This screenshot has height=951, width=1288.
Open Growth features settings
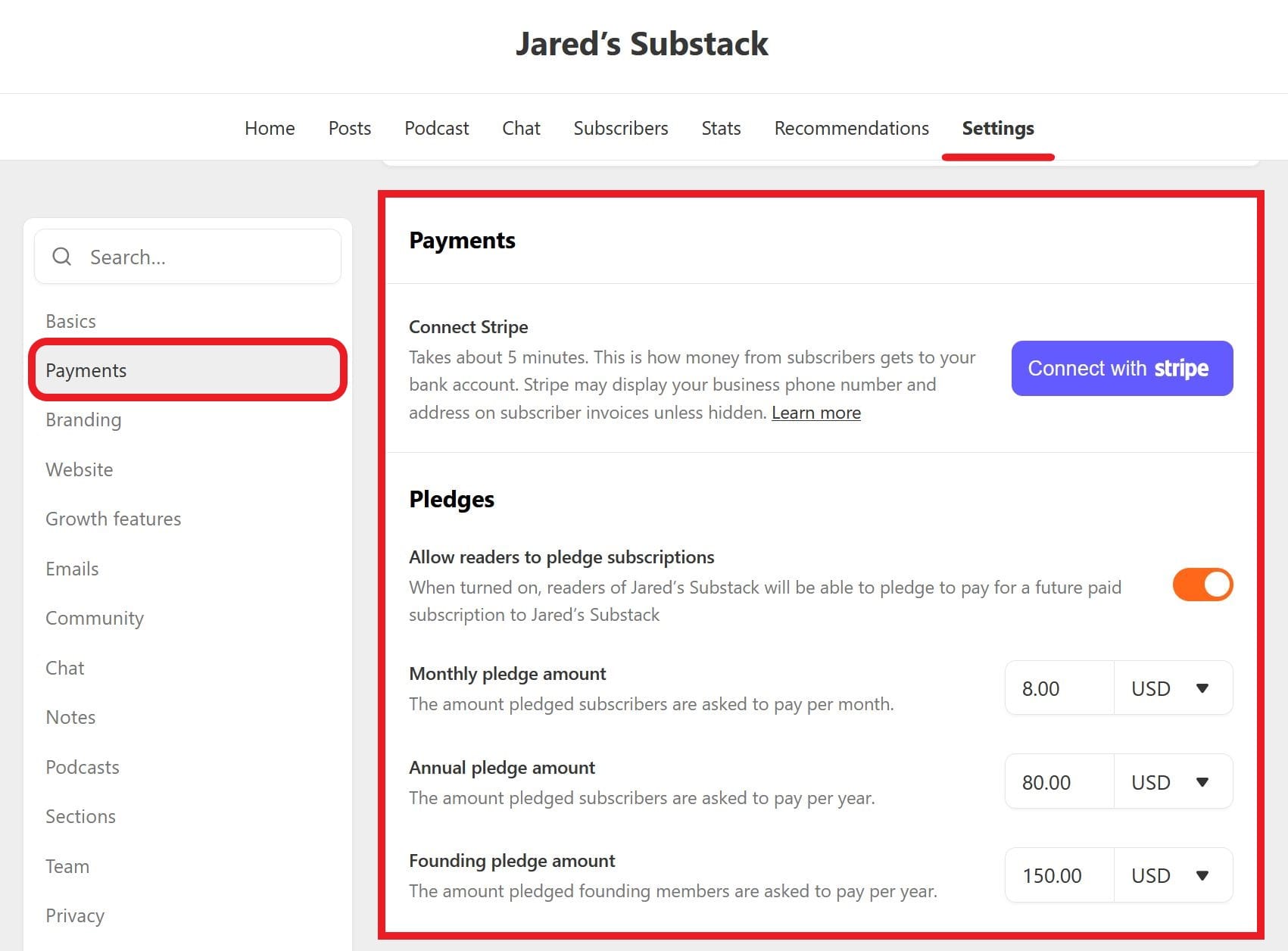coord(114,519)
